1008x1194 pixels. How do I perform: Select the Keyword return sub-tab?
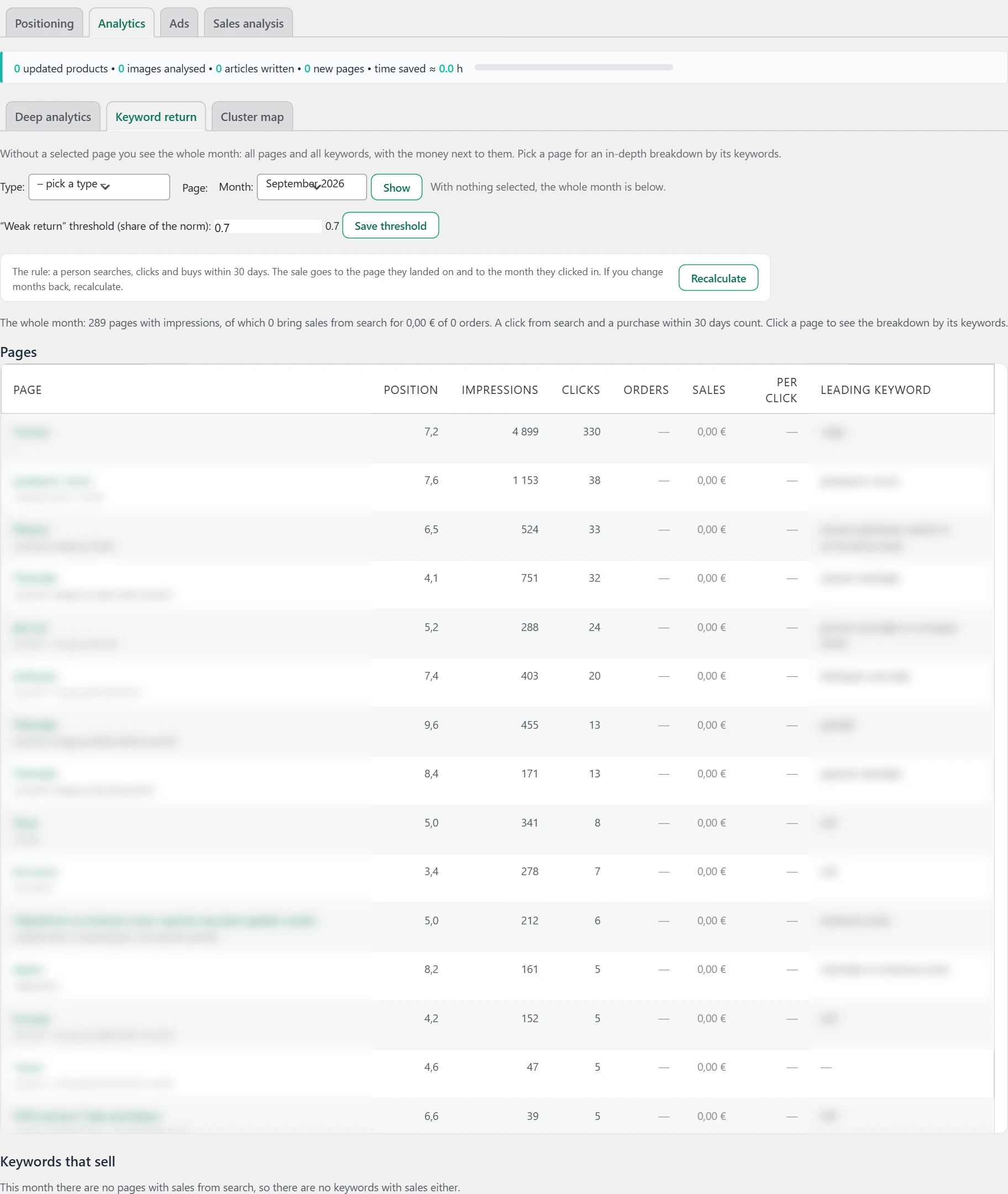155,117
